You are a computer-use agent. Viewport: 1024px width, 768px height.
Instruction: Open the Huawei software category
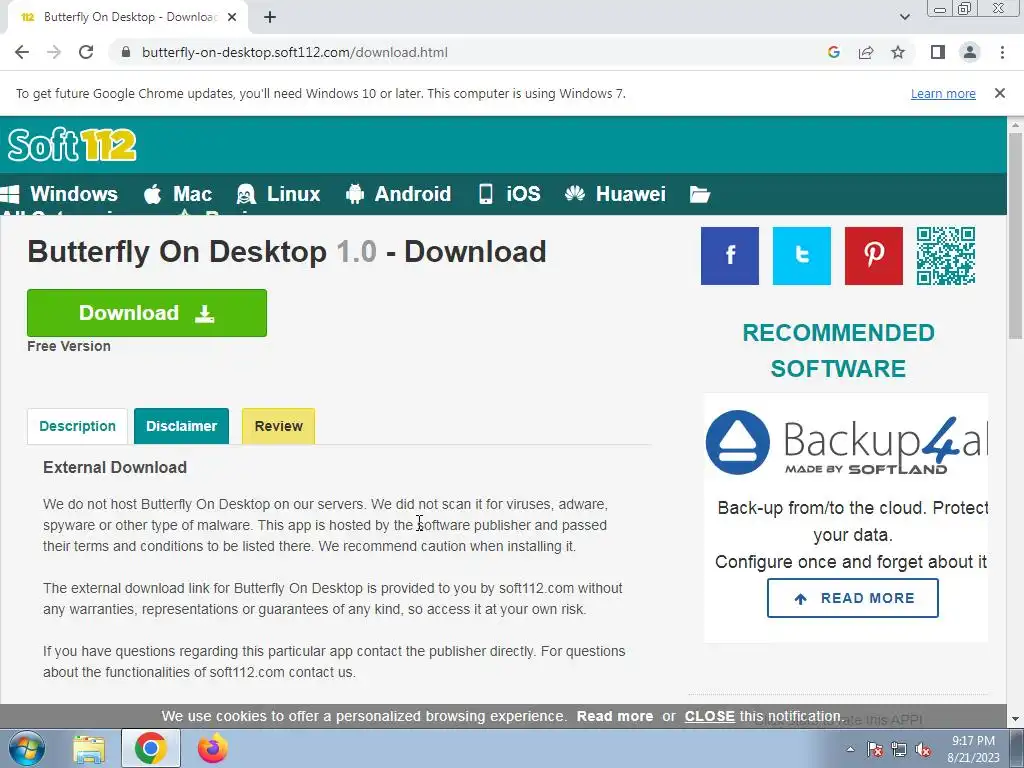615,194
